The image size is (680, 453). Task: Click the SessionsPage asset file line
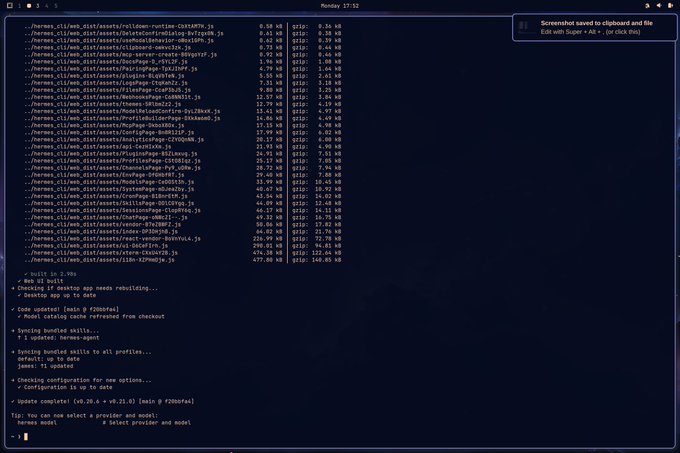[112, 210]
